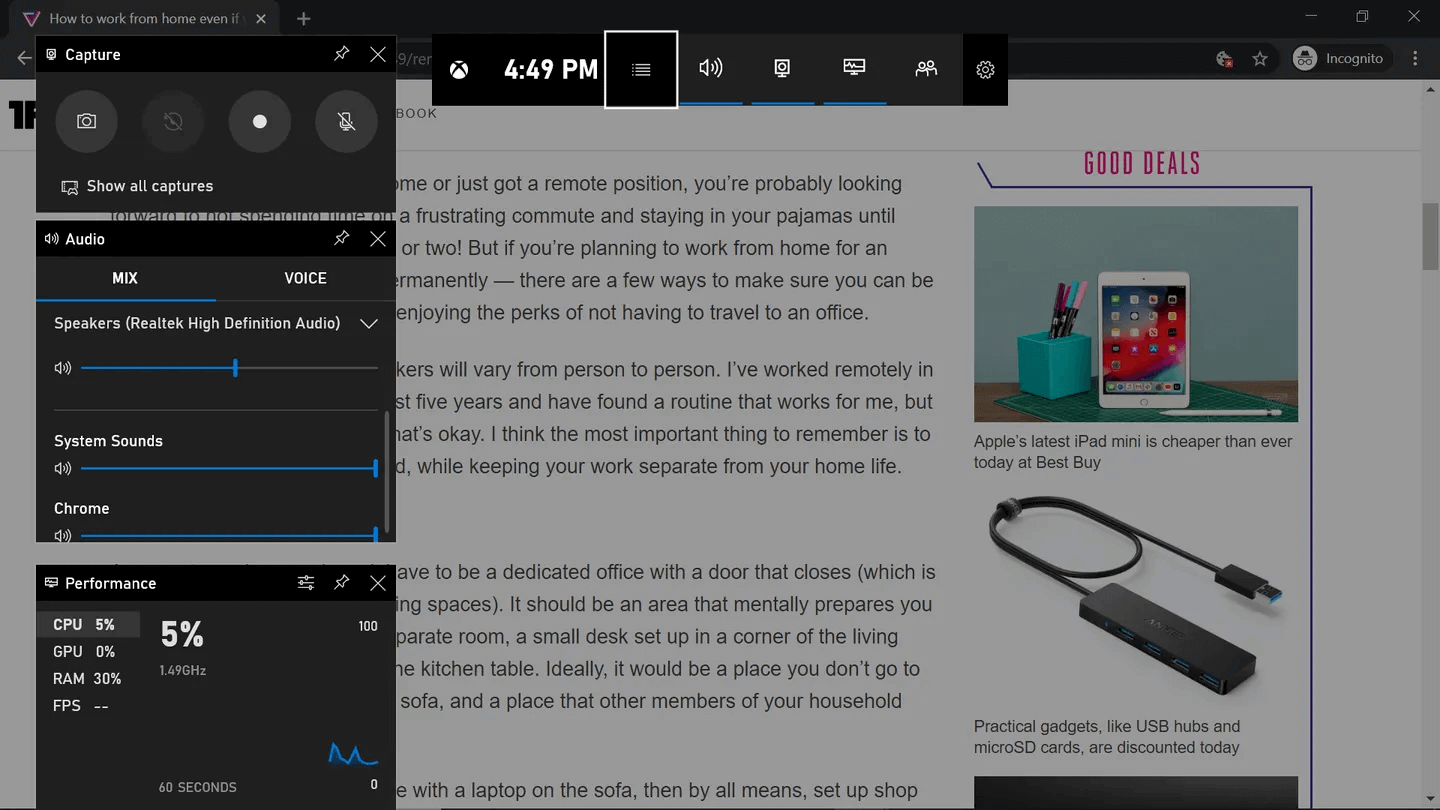Select the CPU performance metric
Viewport: 1440px width, 810px height.
pos(88,624)
